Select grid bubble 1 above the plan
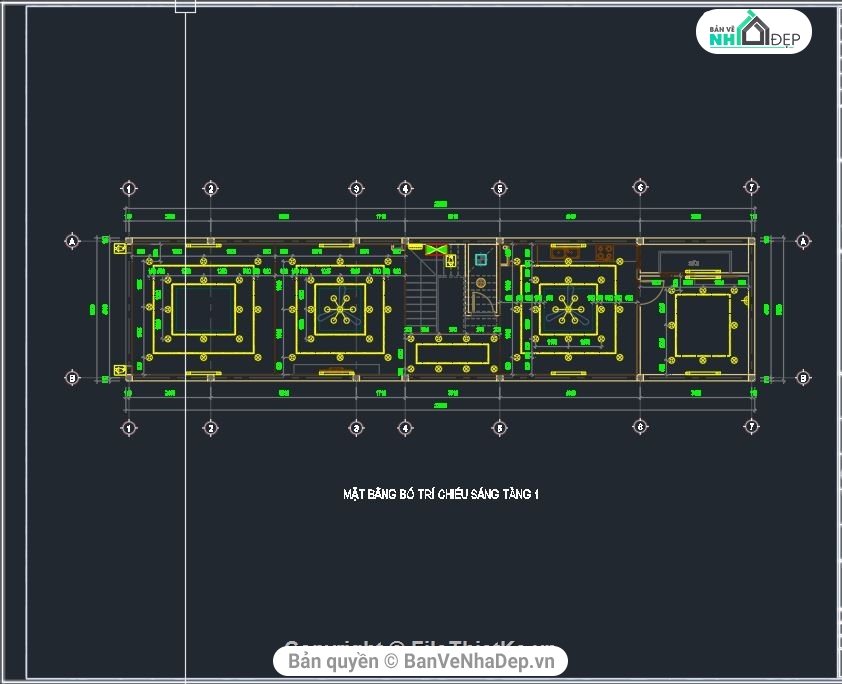This screenshot has width=842, height=684. pos(128,188)
